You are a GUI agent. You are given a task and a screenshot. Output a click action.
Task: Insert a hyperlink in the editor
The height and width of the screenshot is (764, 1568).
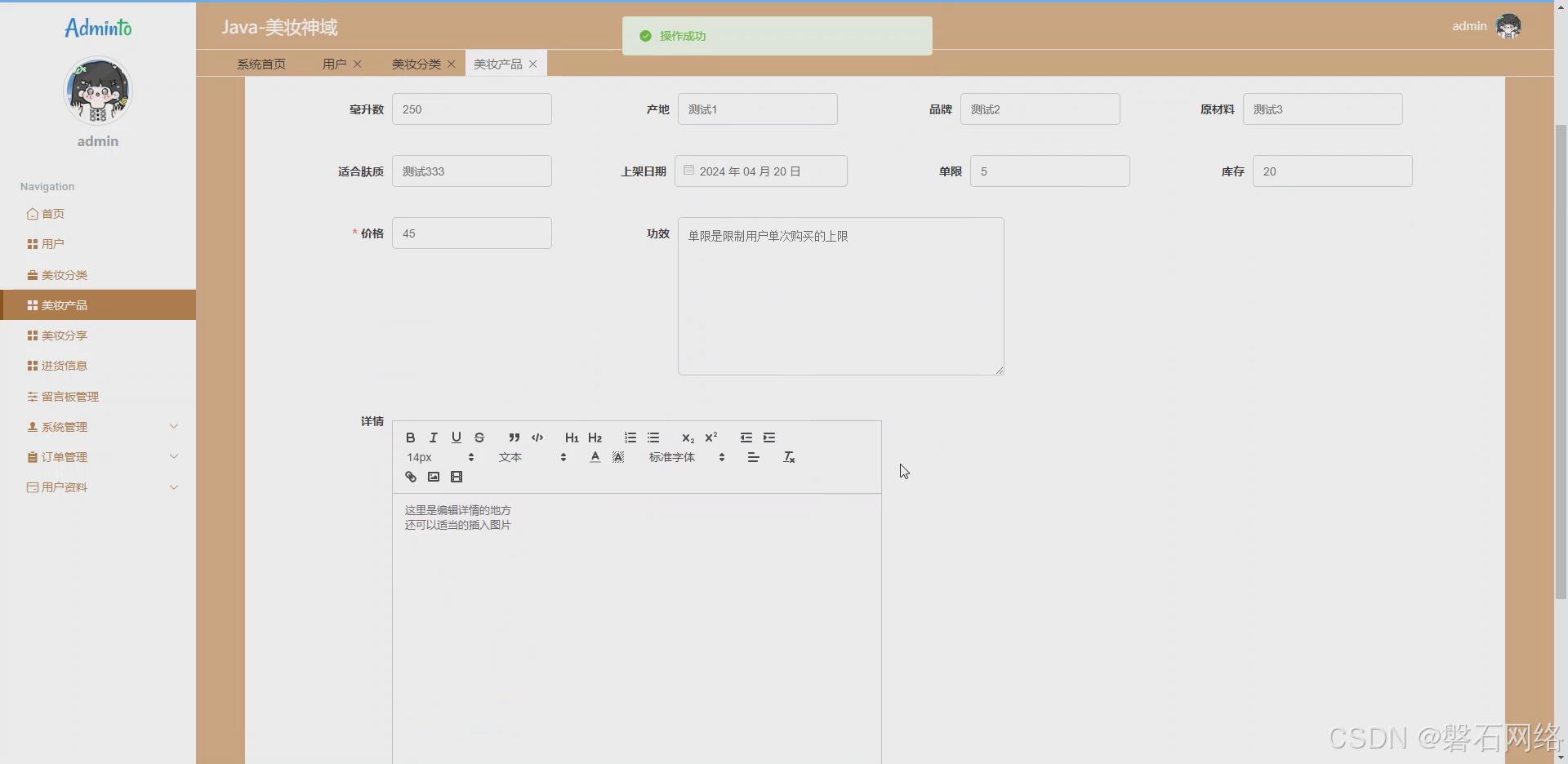click(x=411, y=477)
